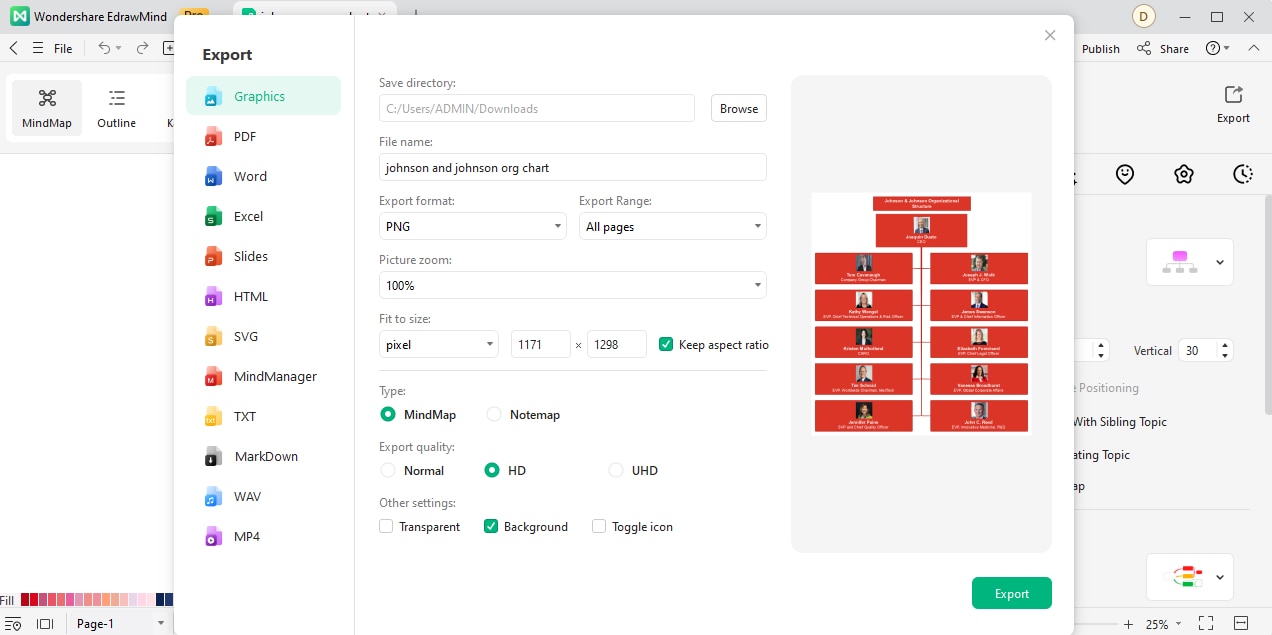
Task: Click the height field showing 1298
Action: [x=616, y=344]
